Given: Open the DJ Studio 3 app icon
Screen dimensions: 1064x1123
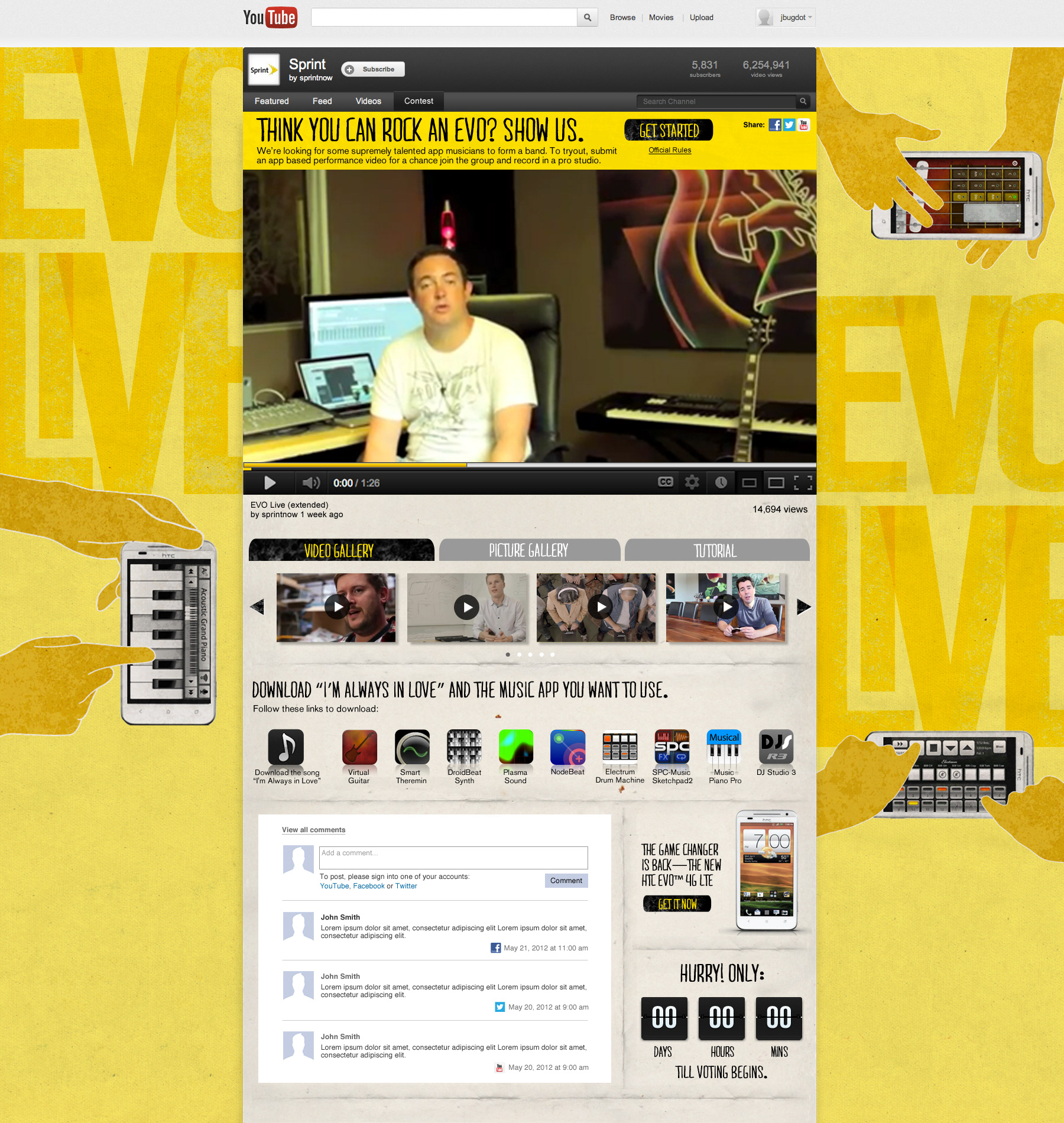Looking at the screenshot, I should pos(776,748).
